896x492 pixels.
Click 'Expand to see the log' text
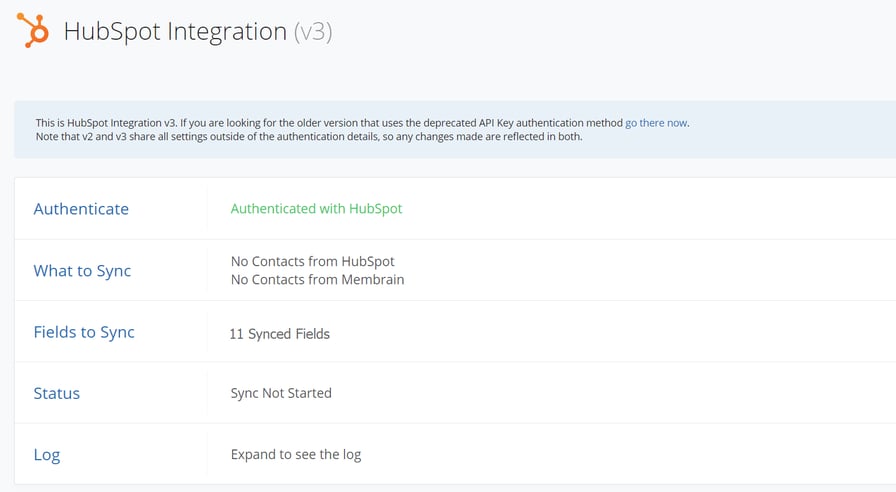[296, 454]
